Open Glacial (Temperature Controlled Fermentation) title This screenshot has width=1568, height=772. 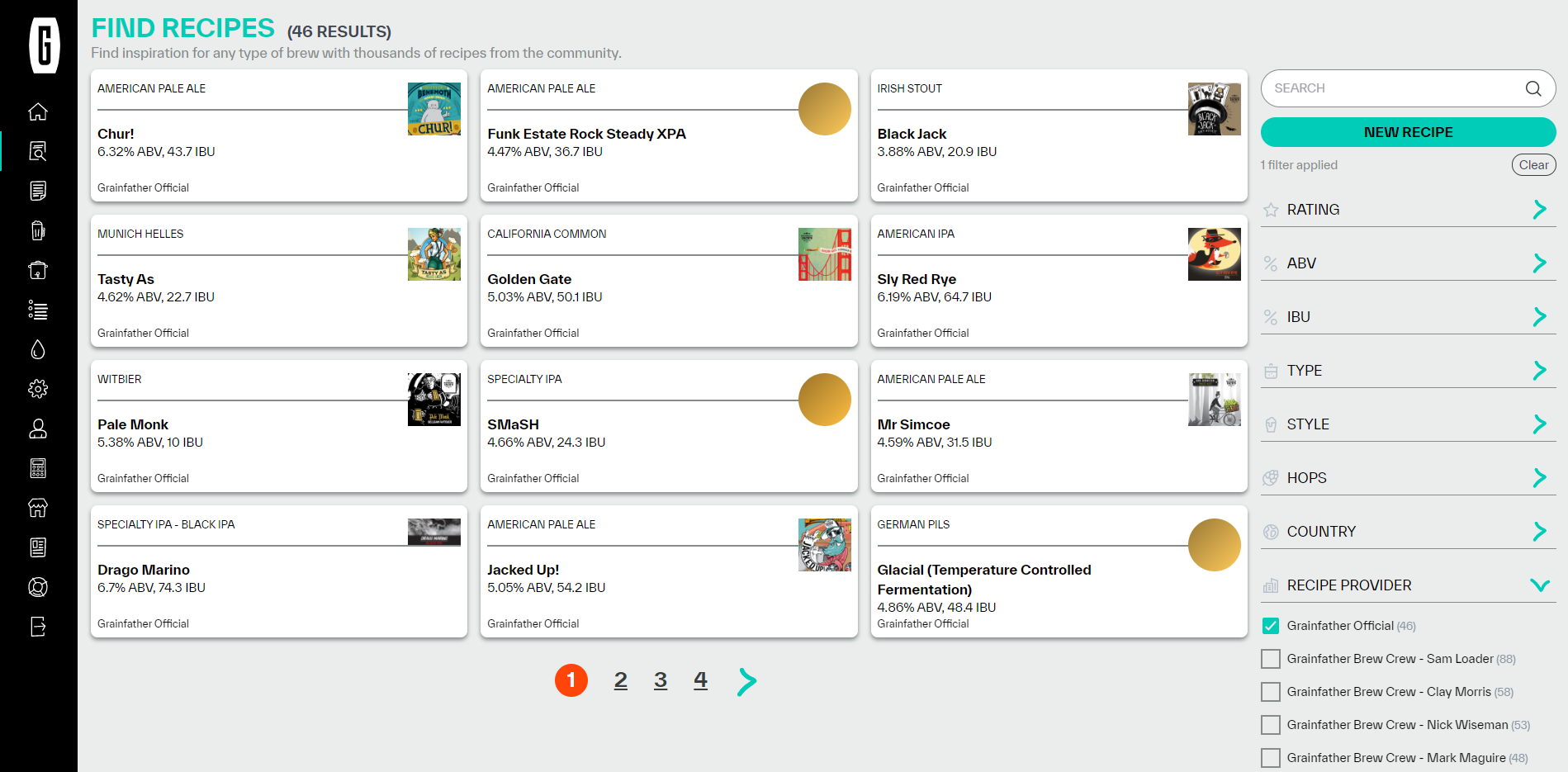(984, 580)
